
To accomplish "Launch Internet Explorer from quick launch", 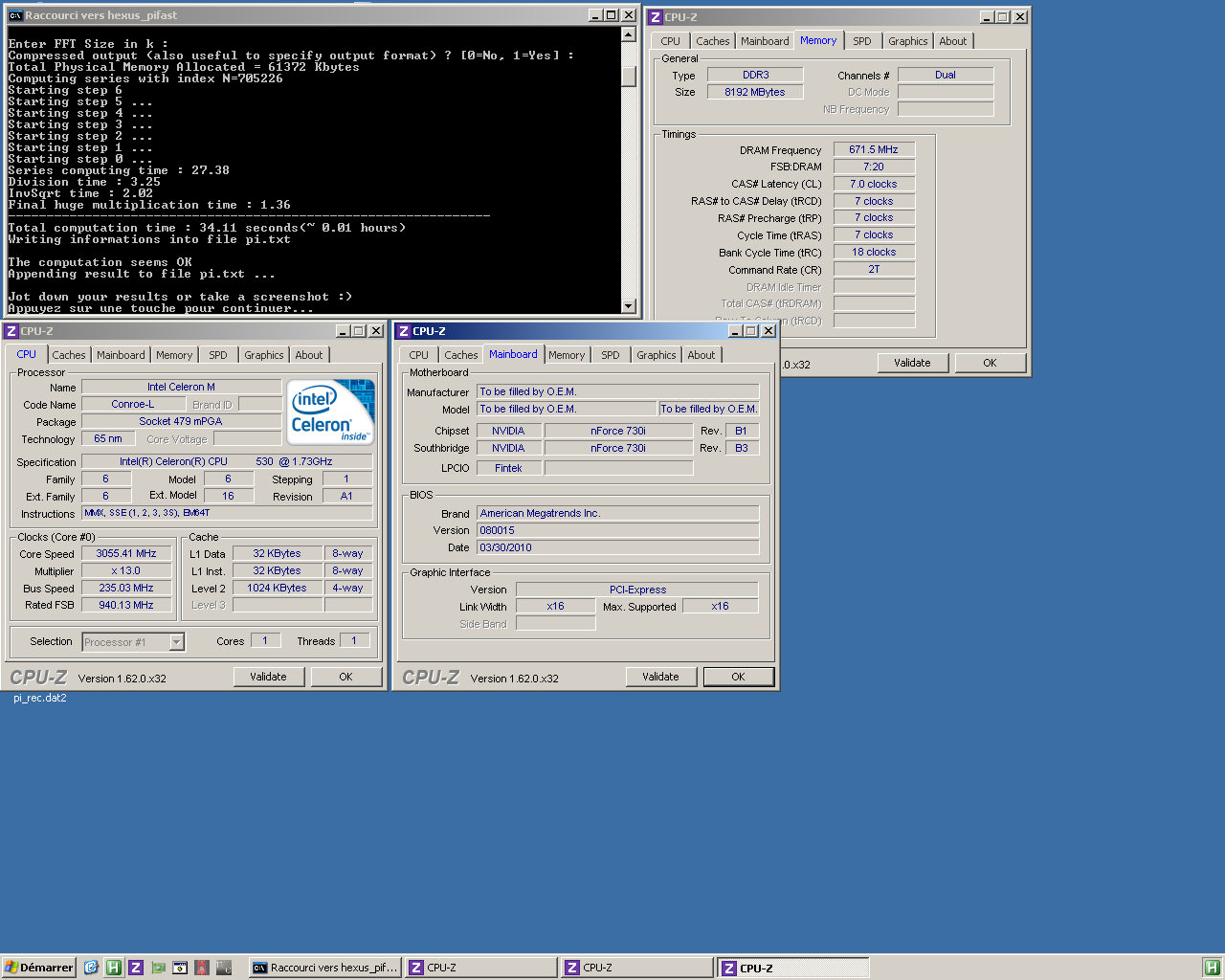I will click(x=91, y=968).
